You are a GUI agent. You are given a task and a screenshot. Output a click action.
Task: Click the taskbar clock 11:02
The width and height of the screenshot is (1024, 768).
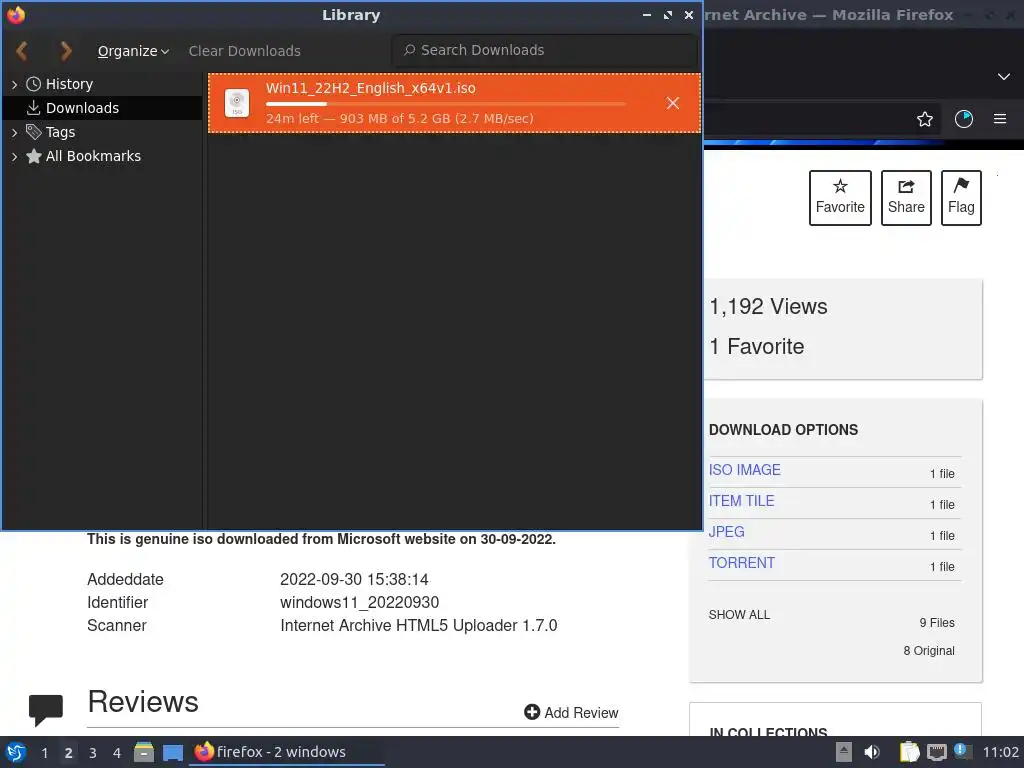point(1000,752)
